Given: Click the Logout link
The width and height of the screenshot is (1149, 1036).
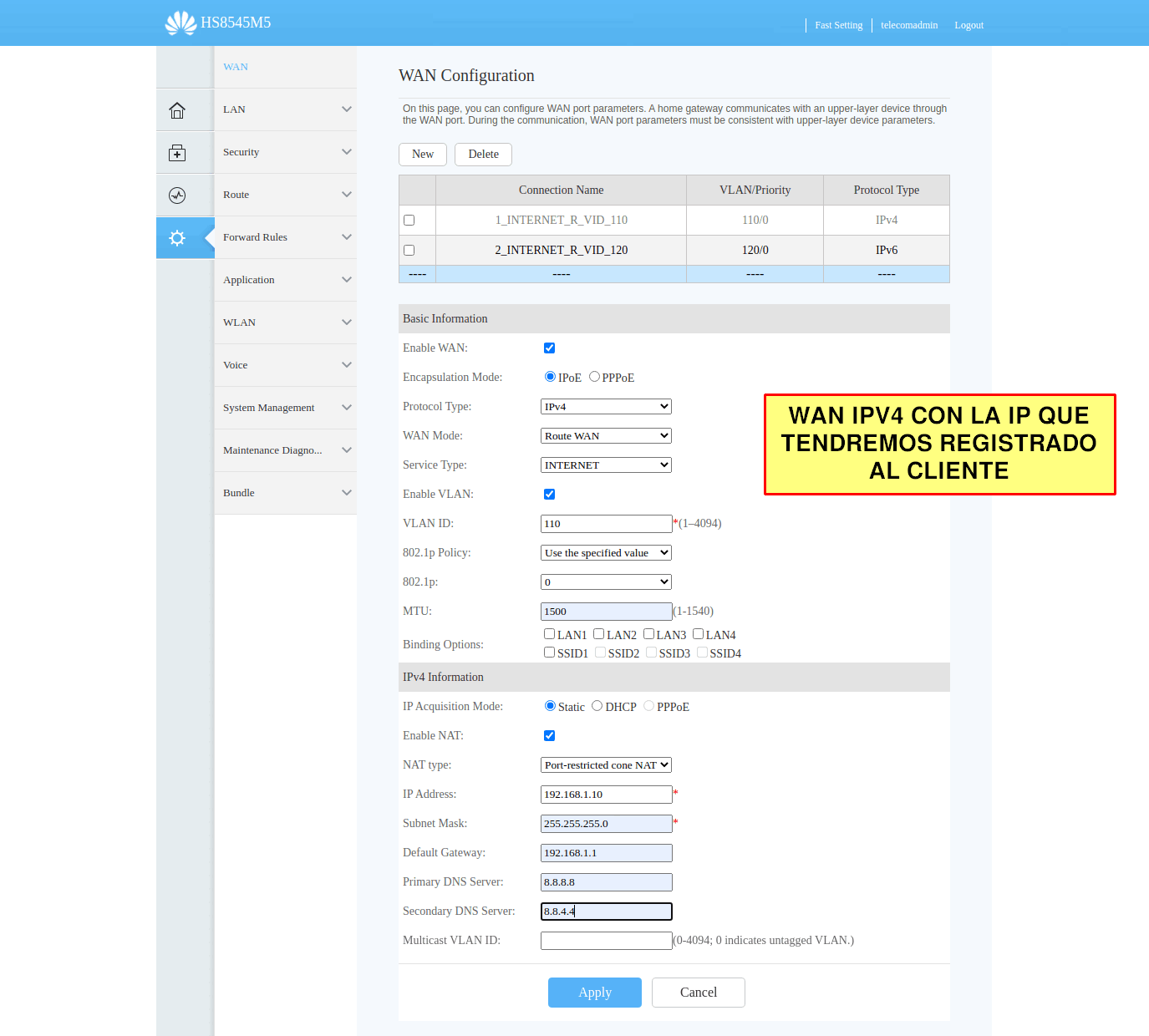Looking at the screenshot, I should coord(969,25).
